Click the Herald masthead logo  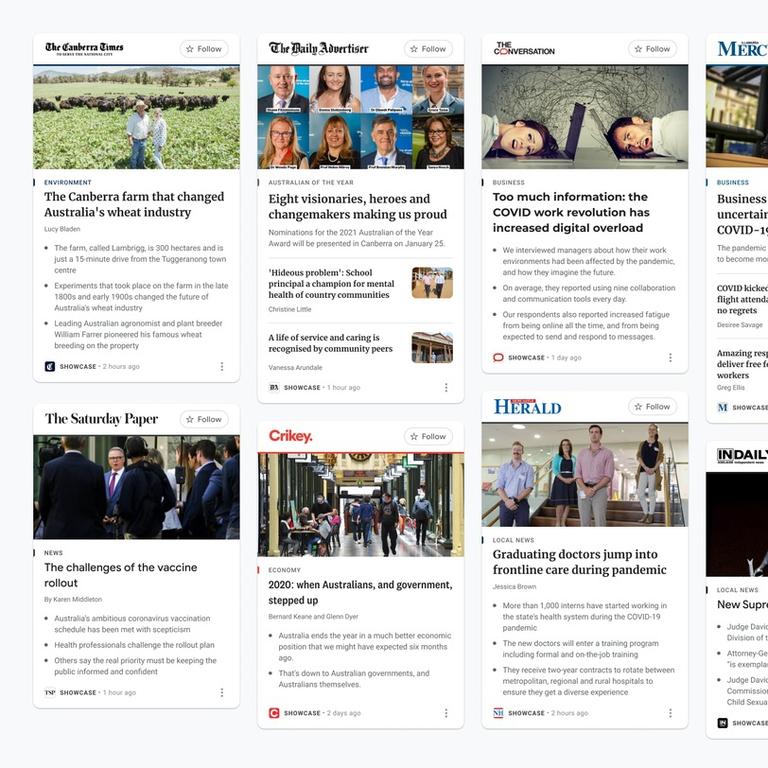point(527,407)
